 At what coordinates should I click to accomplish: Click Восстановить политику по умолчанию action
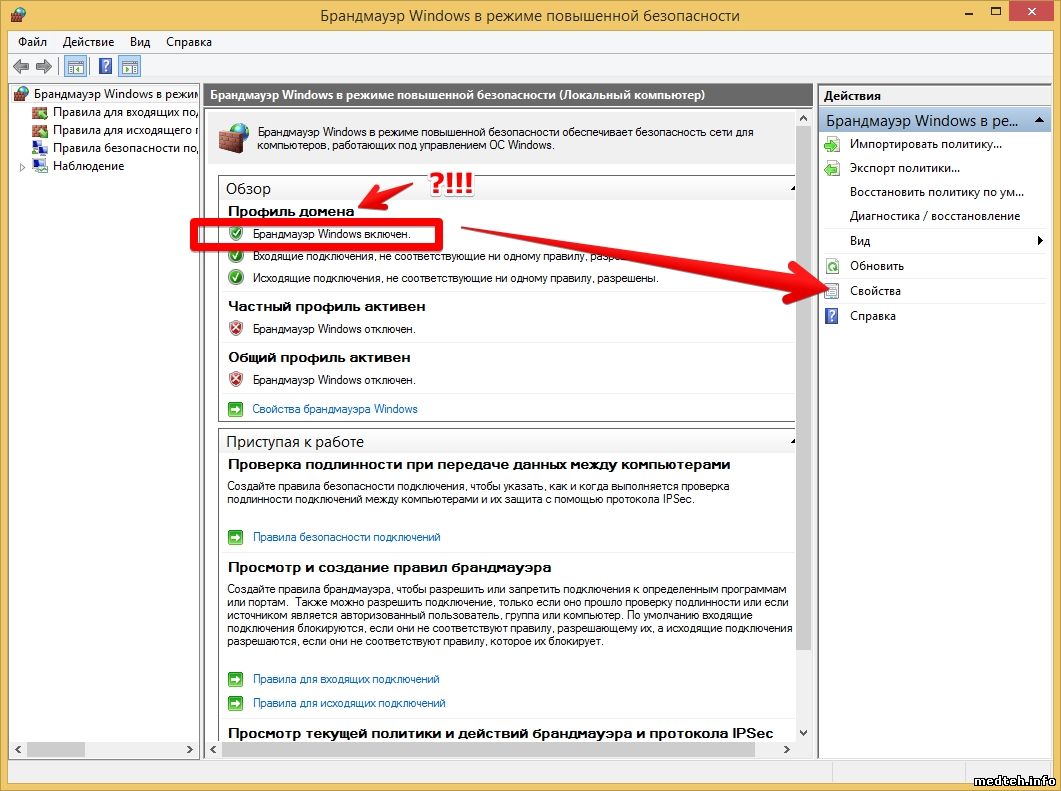click(x=936, y=192)
